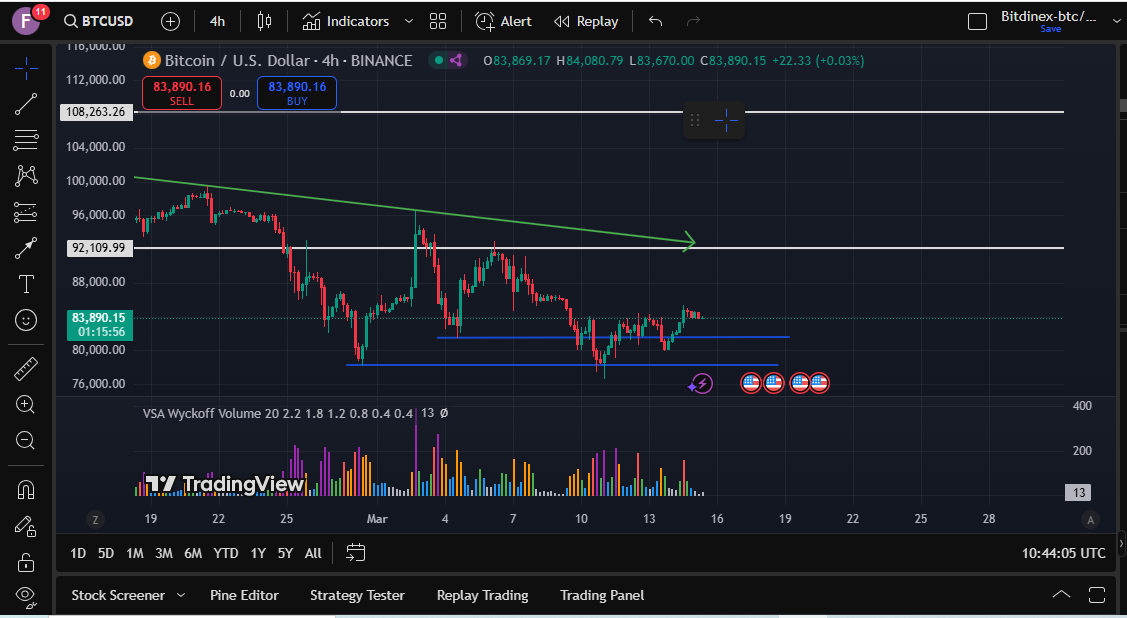Click the last US flag economic event marker
This screenshot has width=1127, height=618.
coord(819,383)
